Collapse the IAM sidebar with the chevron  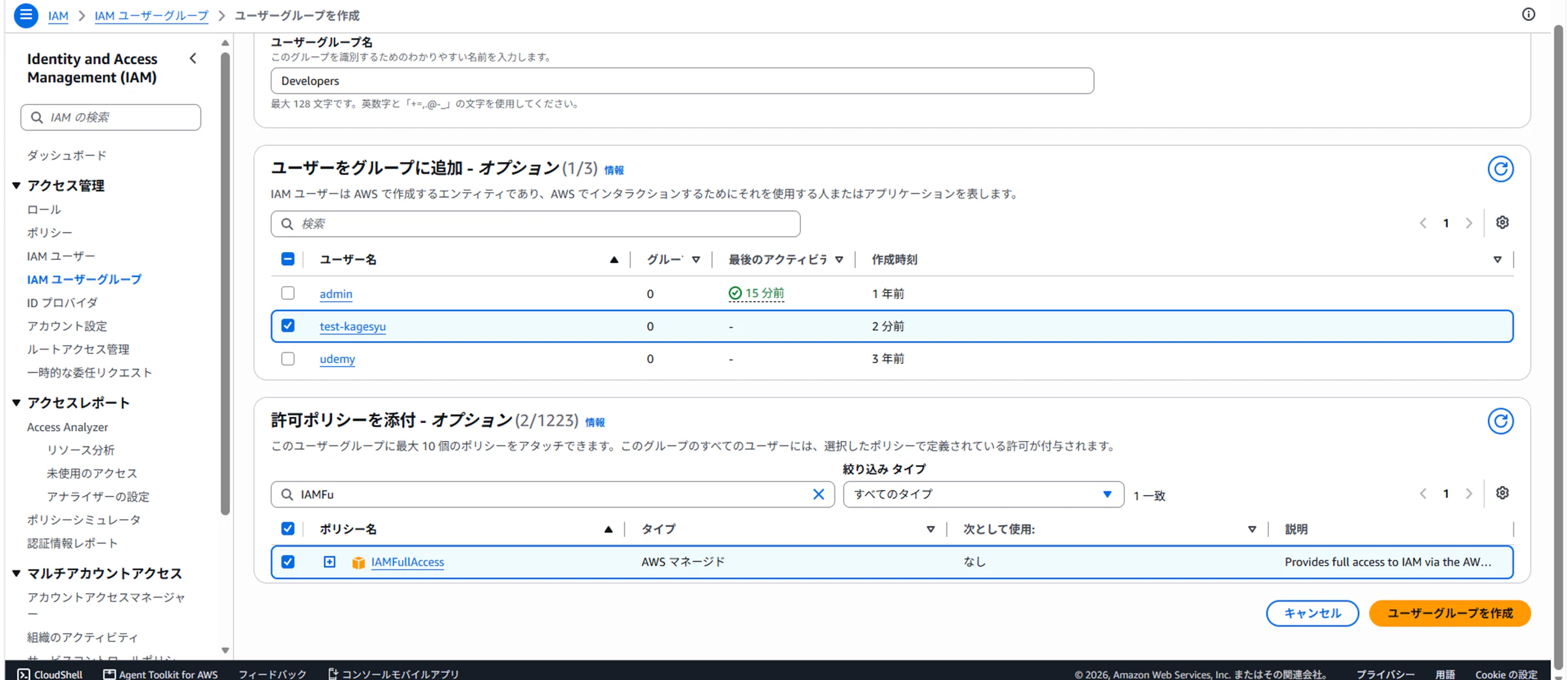[x=193, y=59]
